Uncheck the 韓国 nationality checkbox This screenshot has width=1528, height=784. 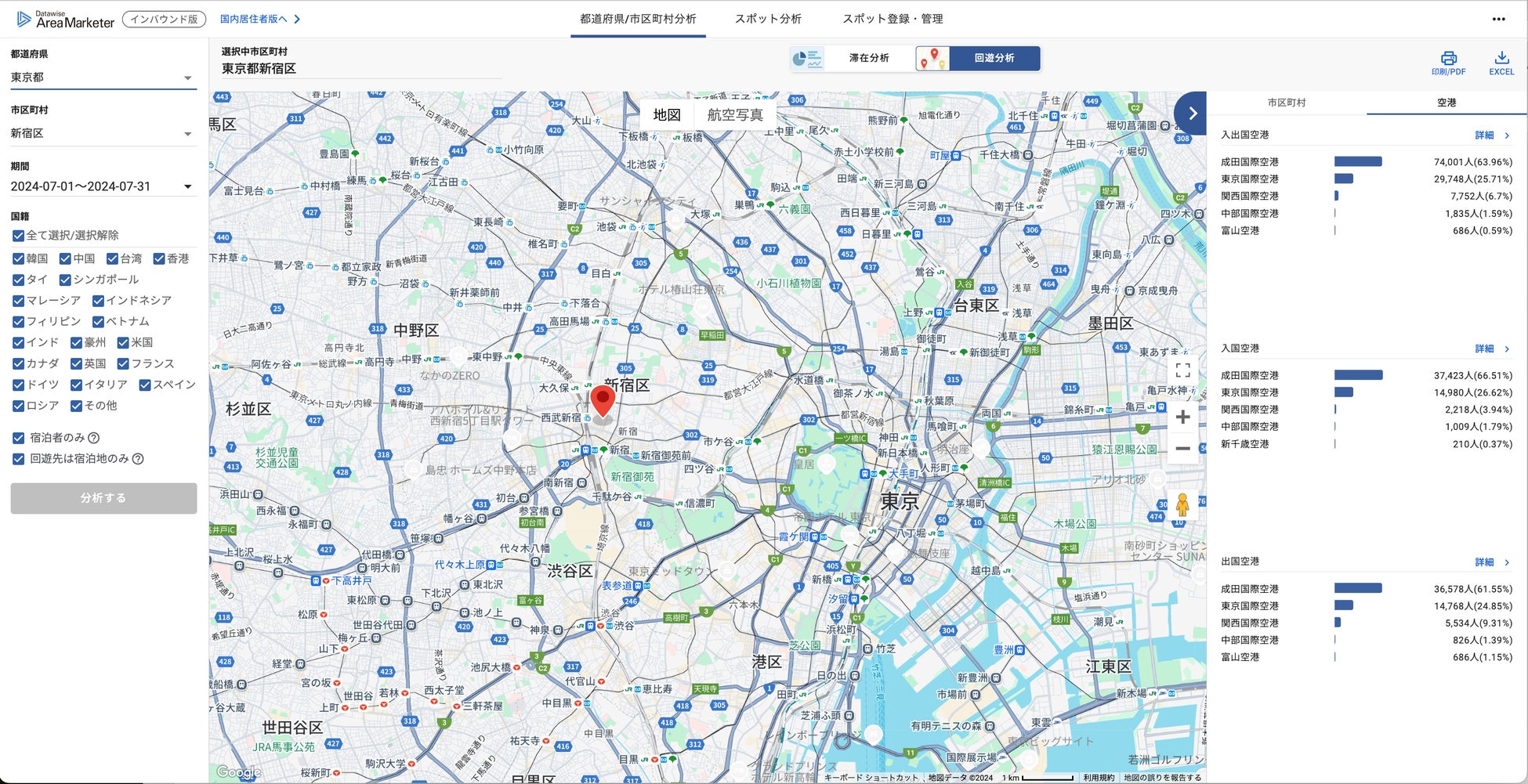19,258
